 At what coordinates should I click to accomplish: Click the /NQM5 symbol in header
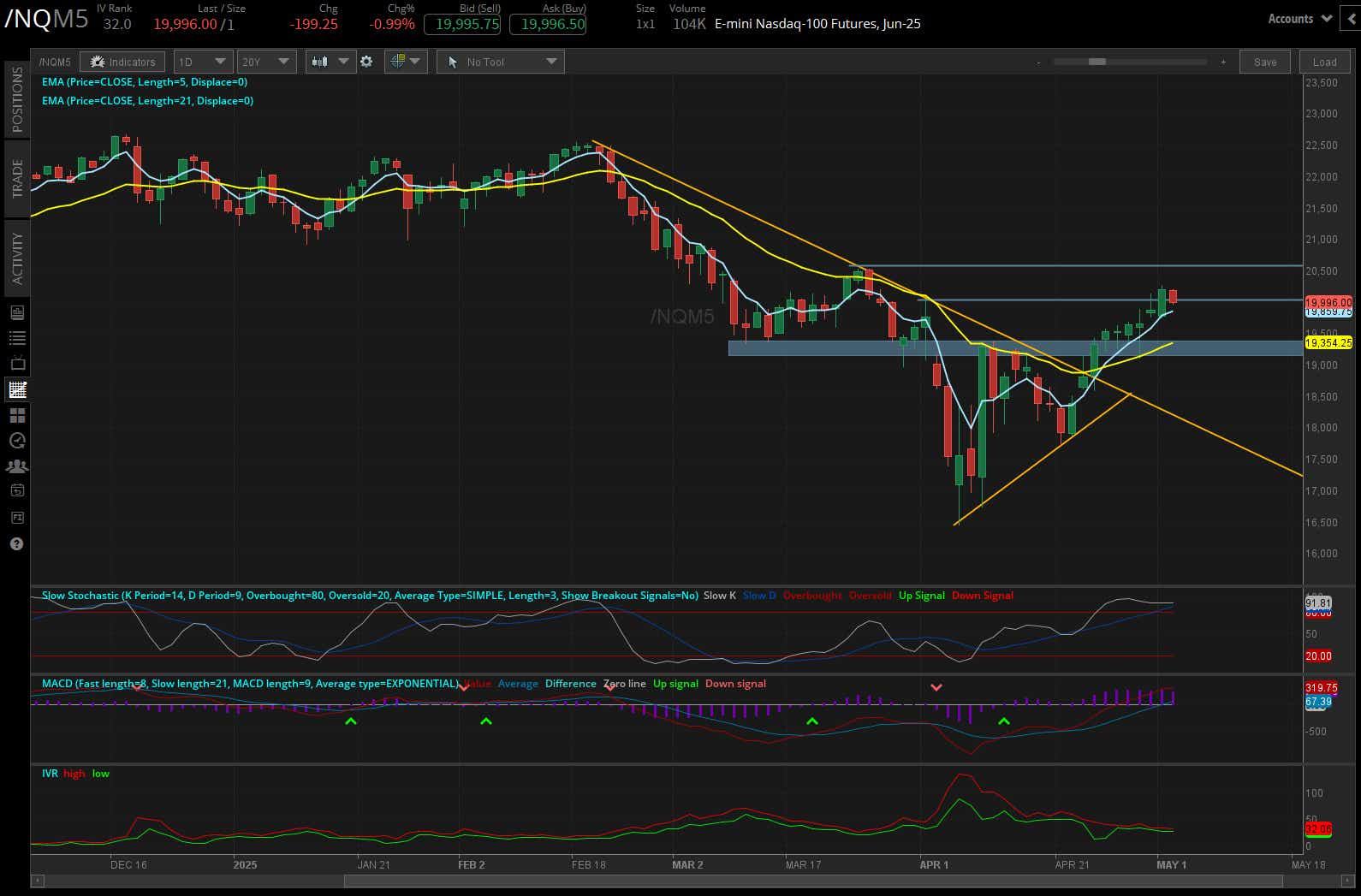point(46,19)
